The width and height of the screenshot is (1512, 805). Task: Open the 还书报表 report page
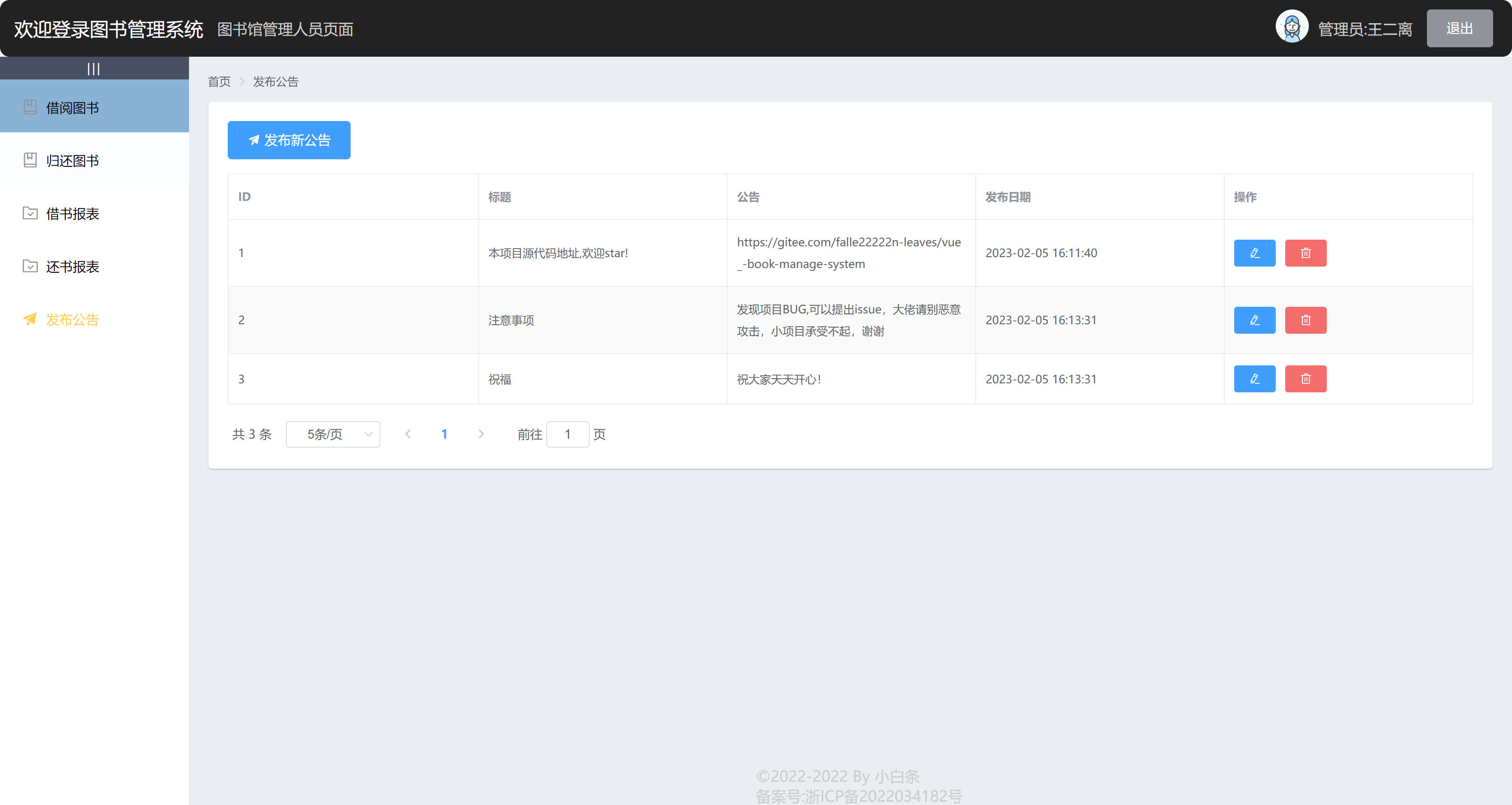click(x=73, y=267)
